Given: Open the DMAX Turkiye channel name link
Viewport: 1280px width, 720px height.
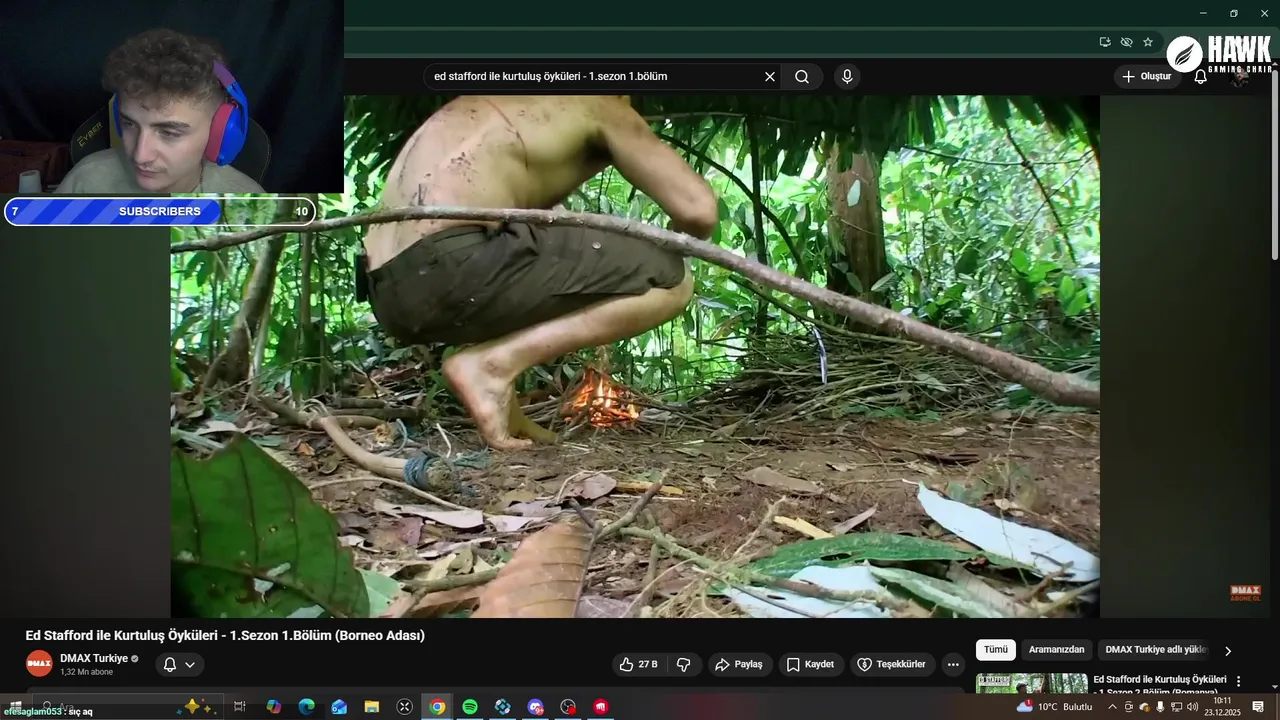Looking at the screenshot, I should point(94,658).
